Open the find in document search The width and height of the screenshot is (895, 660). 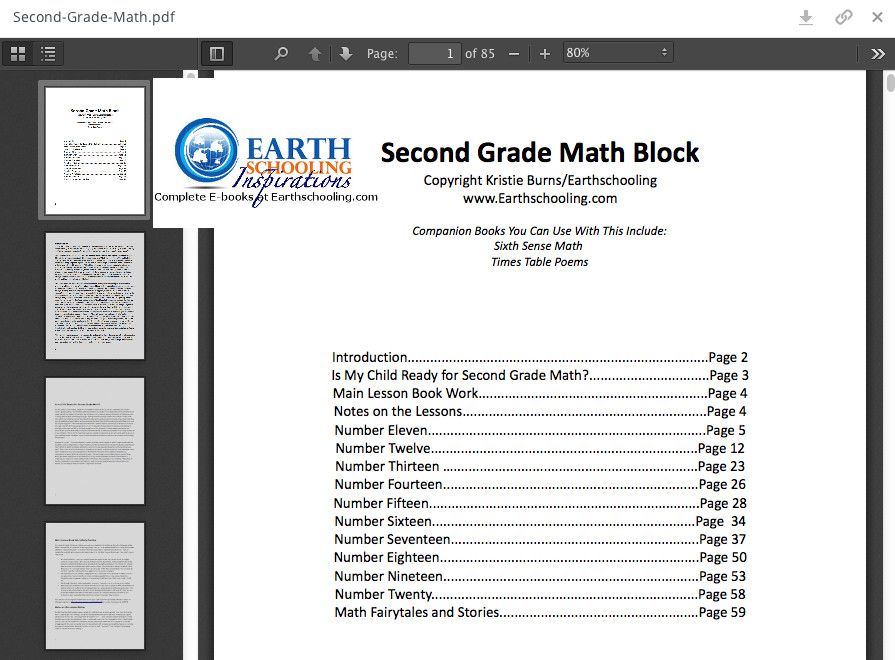(x=281, y=54)
